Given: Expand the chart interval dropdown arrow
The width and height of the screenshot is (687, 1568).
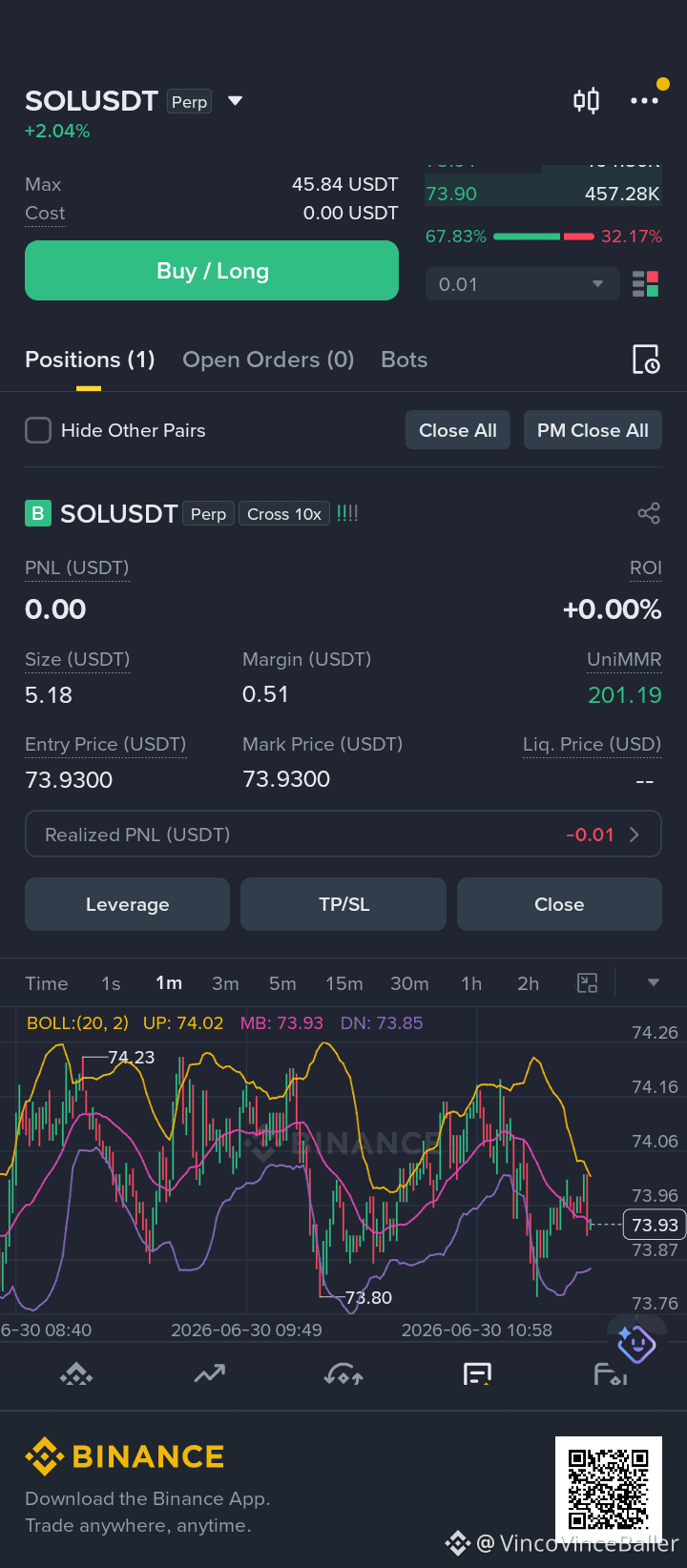Looking at the screenshot, I should click(x=654, y=983).
